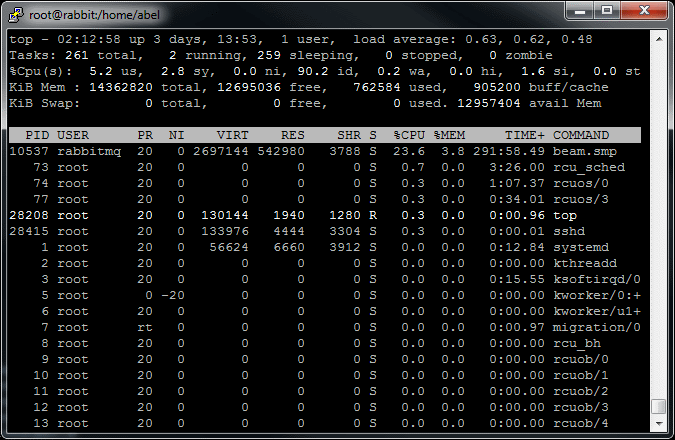Image resolution: width=675 pixels, height=440 pixels.
Task: Click the rcuob/4 command name
Action: coord(581,423)
